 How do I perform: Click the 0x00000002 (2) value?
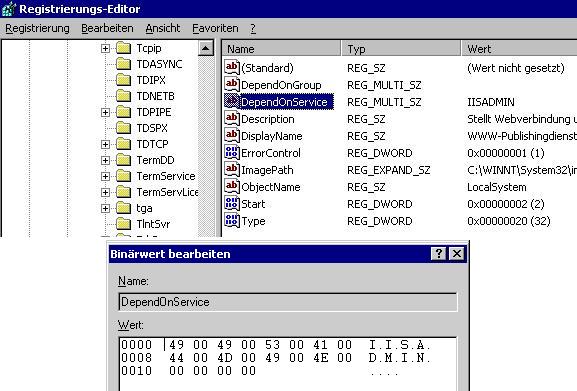(x=506, y=204)
